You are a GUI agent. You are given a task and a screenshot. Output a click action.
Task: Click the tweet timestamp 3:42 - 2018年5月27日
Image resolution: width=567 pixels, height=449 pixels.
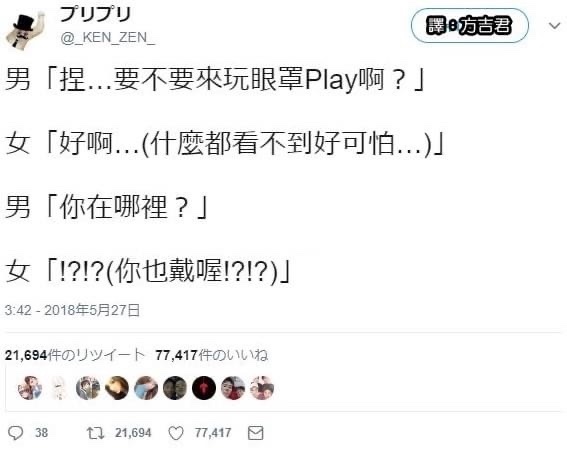pos(72,310)
